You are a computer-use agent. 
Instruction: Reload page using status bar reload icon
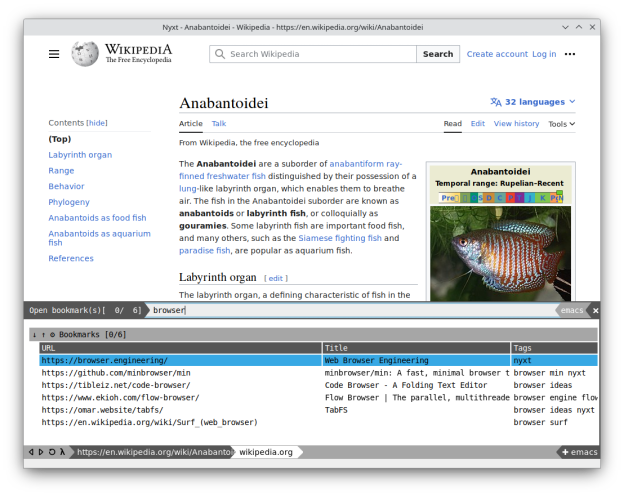(52, 452)
